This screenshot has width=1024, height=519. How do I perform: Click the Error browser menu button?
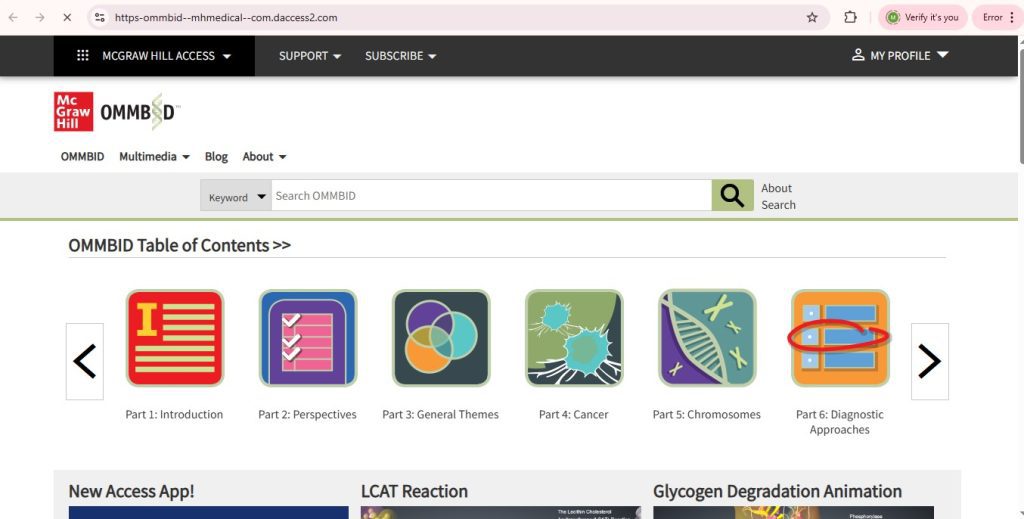(x=998, y=18)
